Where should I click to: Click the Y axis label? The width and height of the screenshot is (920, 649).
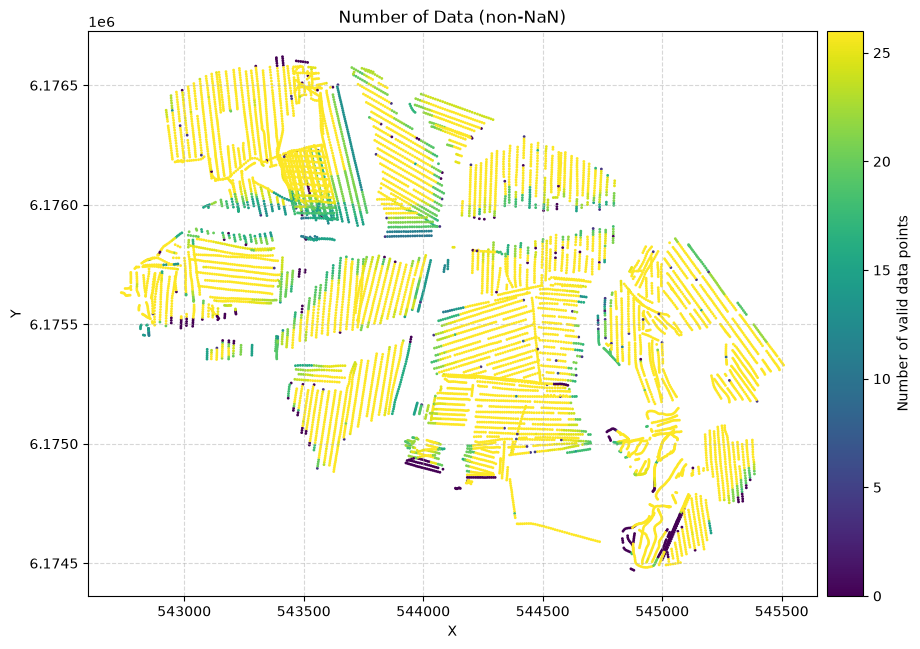coord(15,314)
